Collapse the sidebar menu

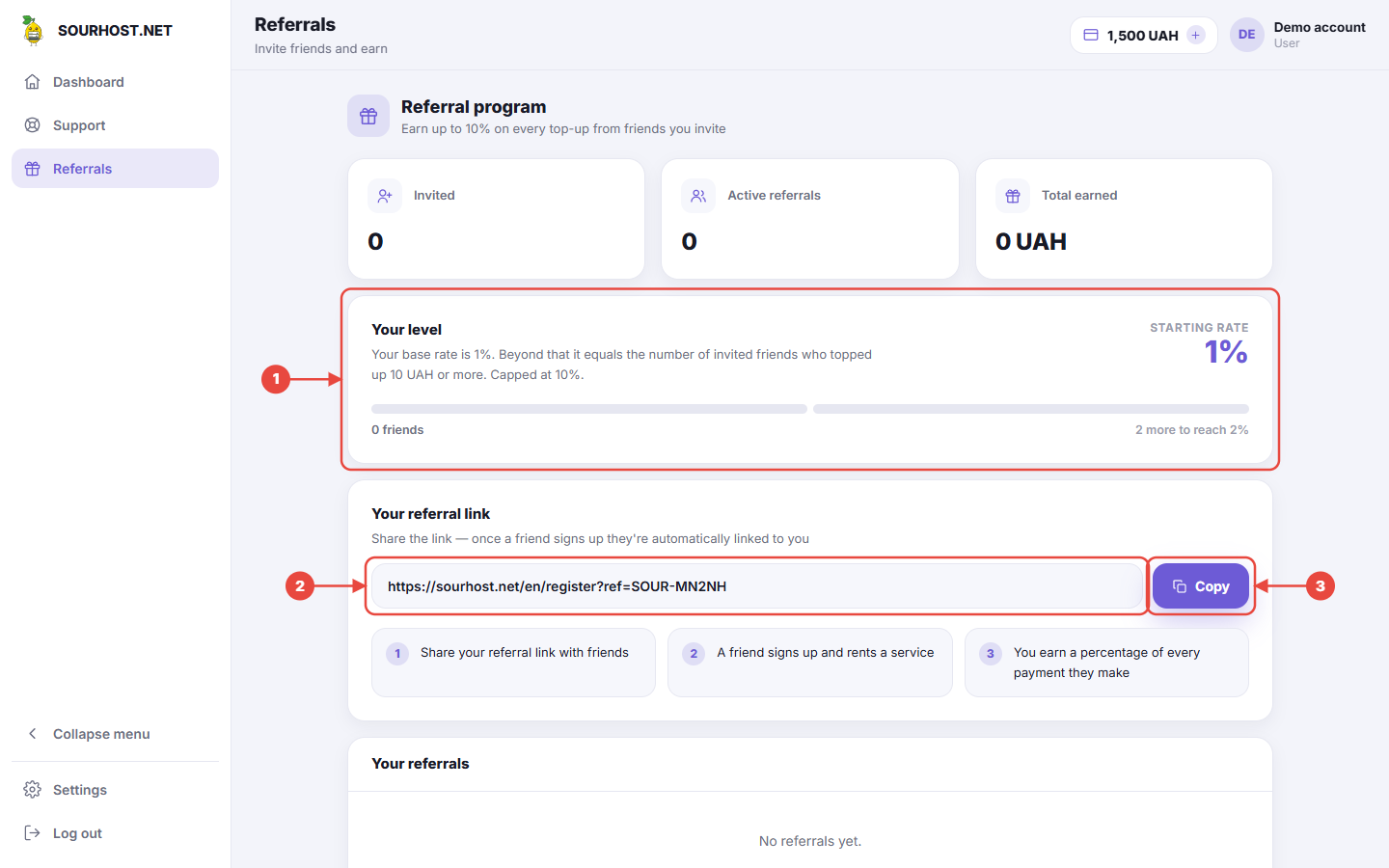pyautogui.click(x=115, y=734)
